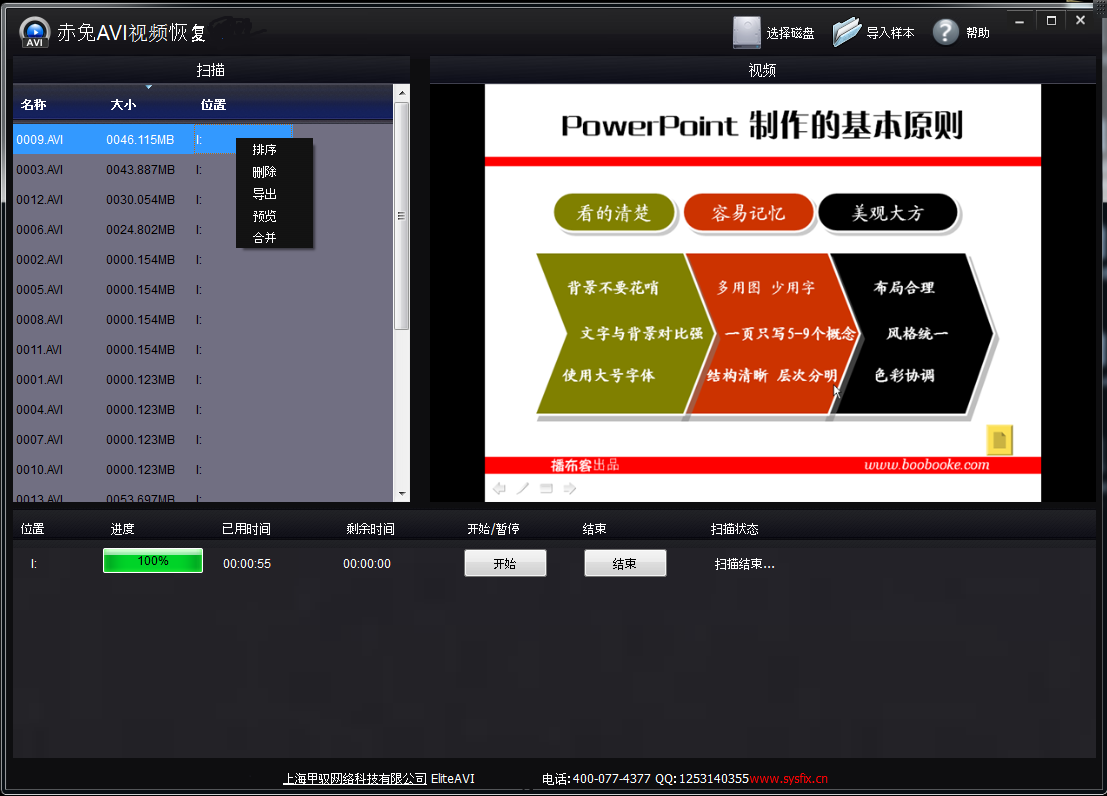Select file 0009.AVI
This screenshot has width=1107, height=796.
tap(40, 140)
